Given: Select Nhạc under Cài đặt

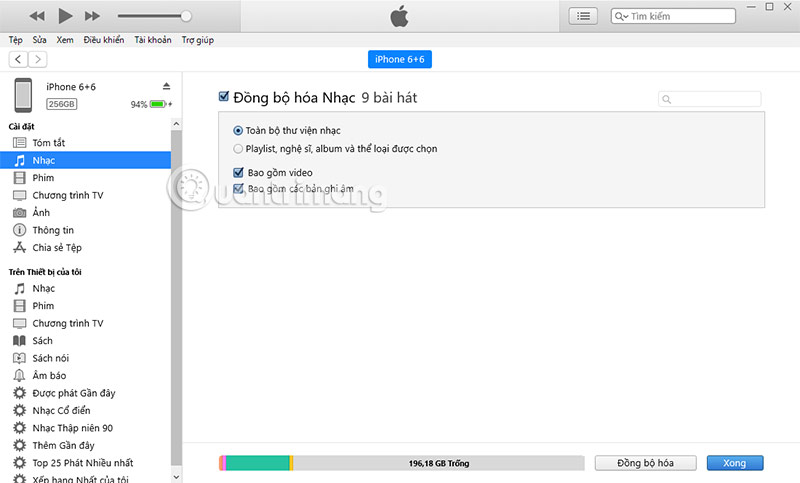Looking at the screenshot, I should pos(85,160).
